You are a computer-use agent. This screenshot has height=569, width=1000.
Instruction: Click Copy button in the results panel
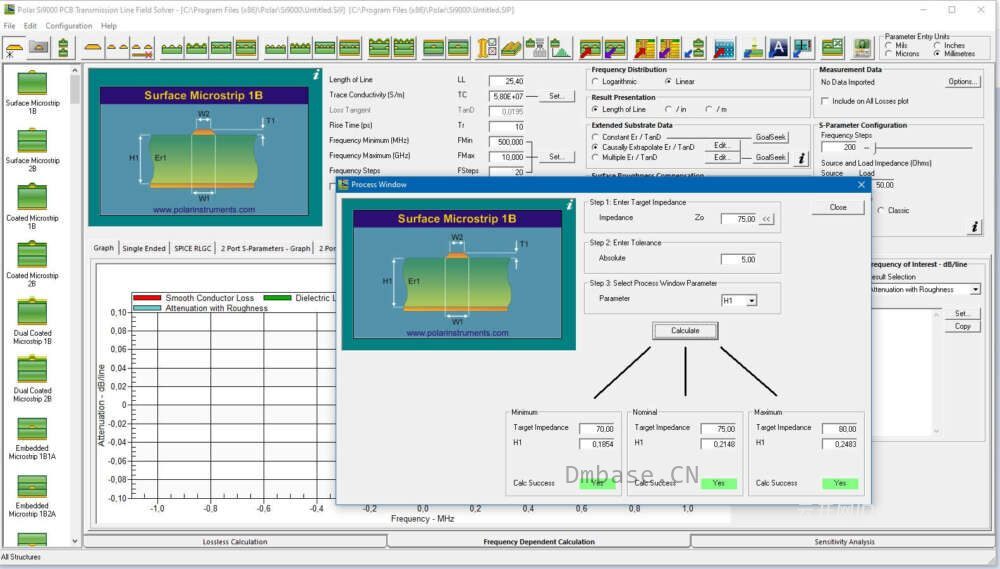click(x=962, y=327)
